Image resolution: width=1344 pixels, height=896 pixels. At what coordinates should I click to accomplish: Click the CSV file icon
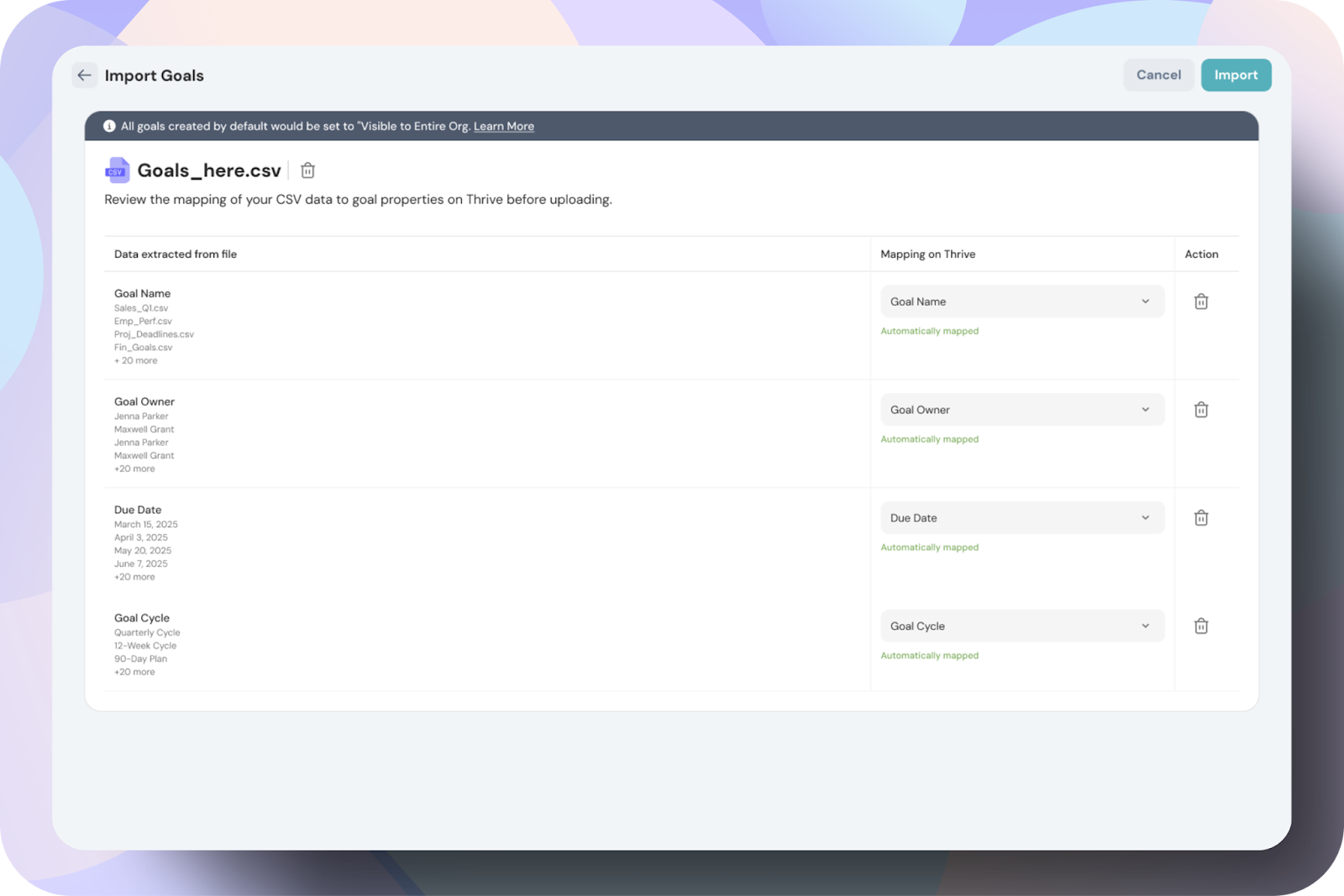pos(117,170)
